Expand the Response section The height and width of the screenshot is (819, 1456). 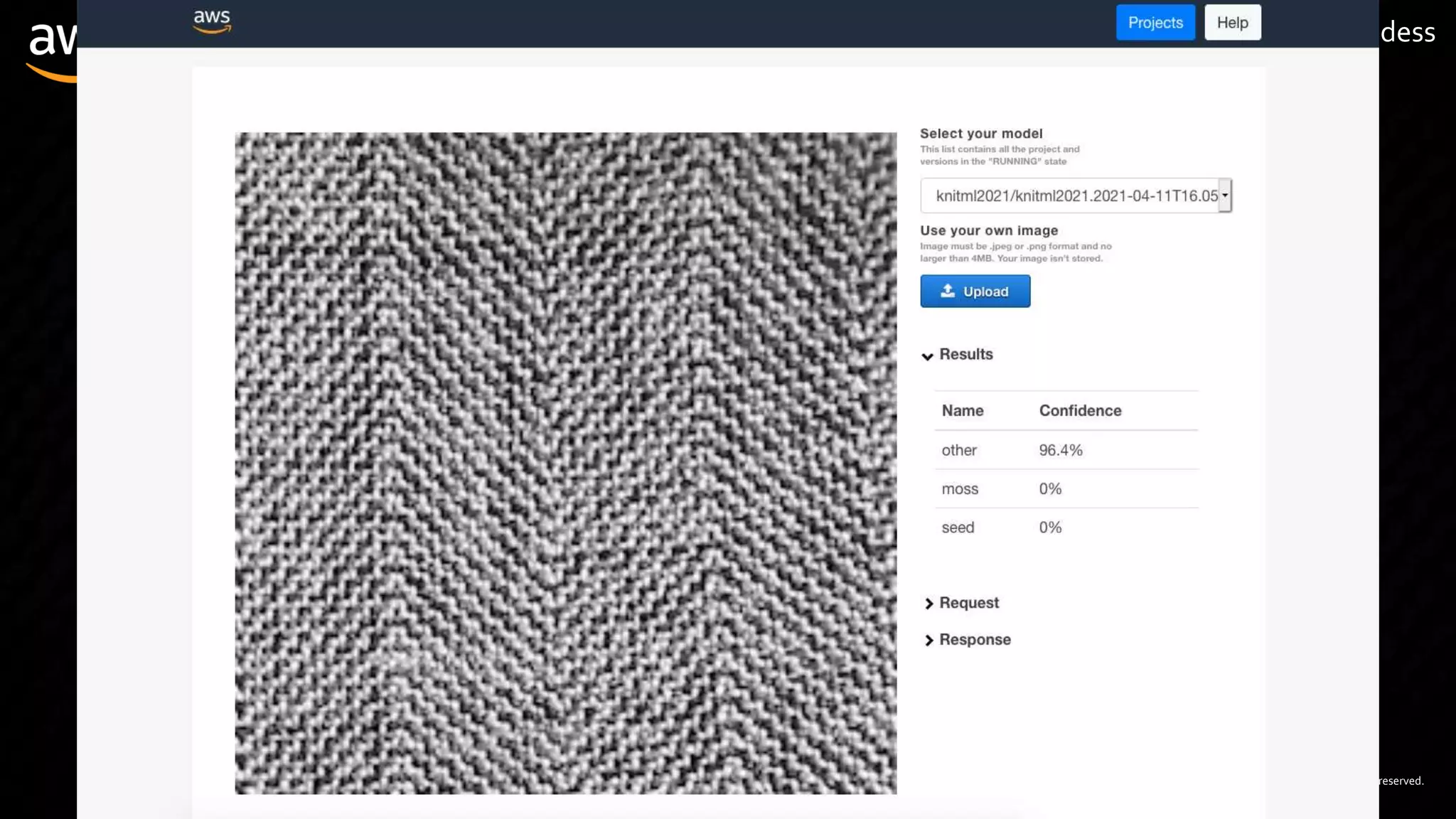coord(974,640)
